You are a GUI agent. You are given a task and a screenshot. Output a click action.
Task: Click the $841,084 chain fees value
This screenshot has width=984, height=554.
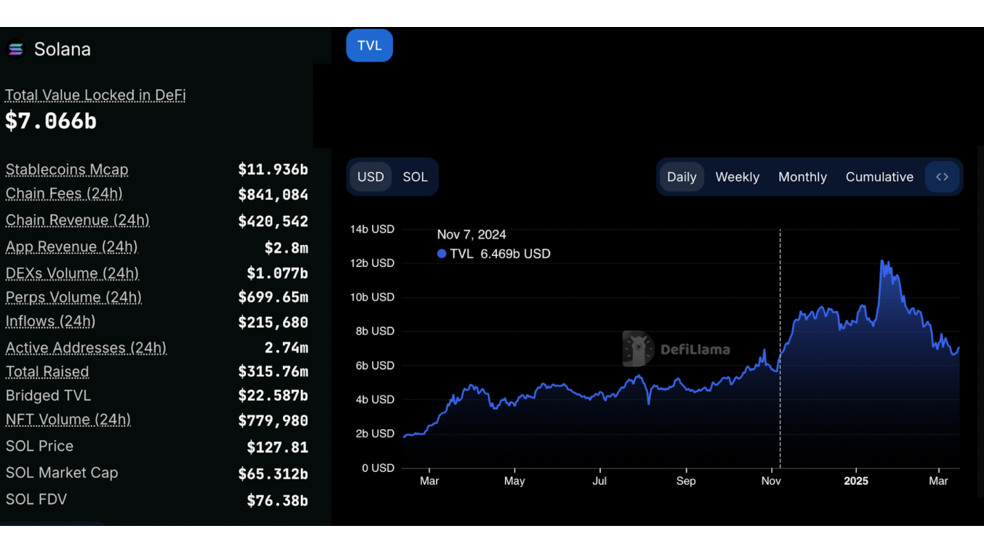pyautogui.click(x=273, y=195)
